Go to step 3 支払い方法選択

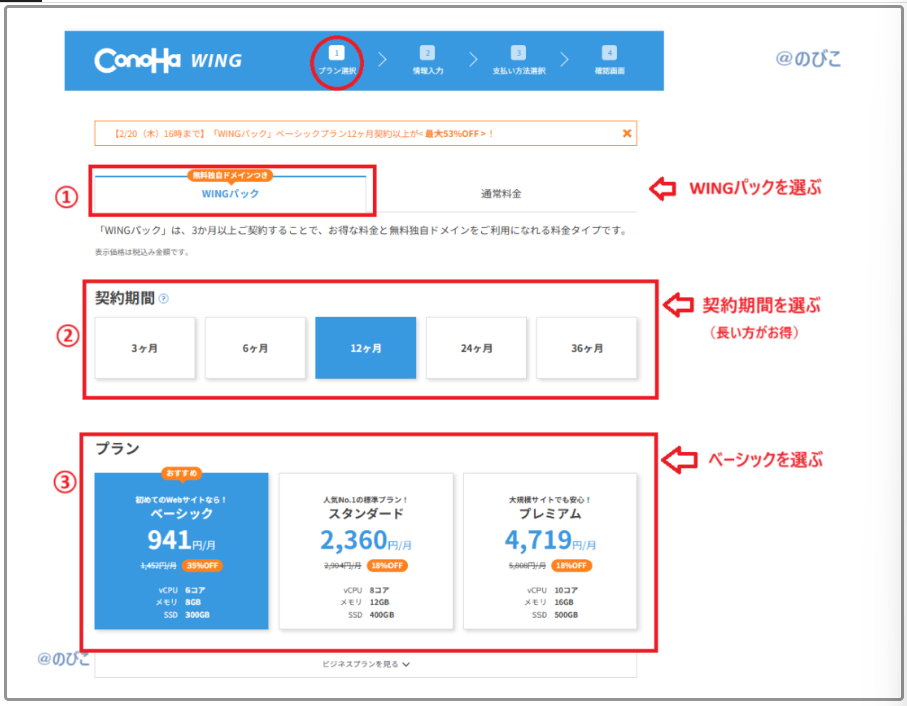518,61
